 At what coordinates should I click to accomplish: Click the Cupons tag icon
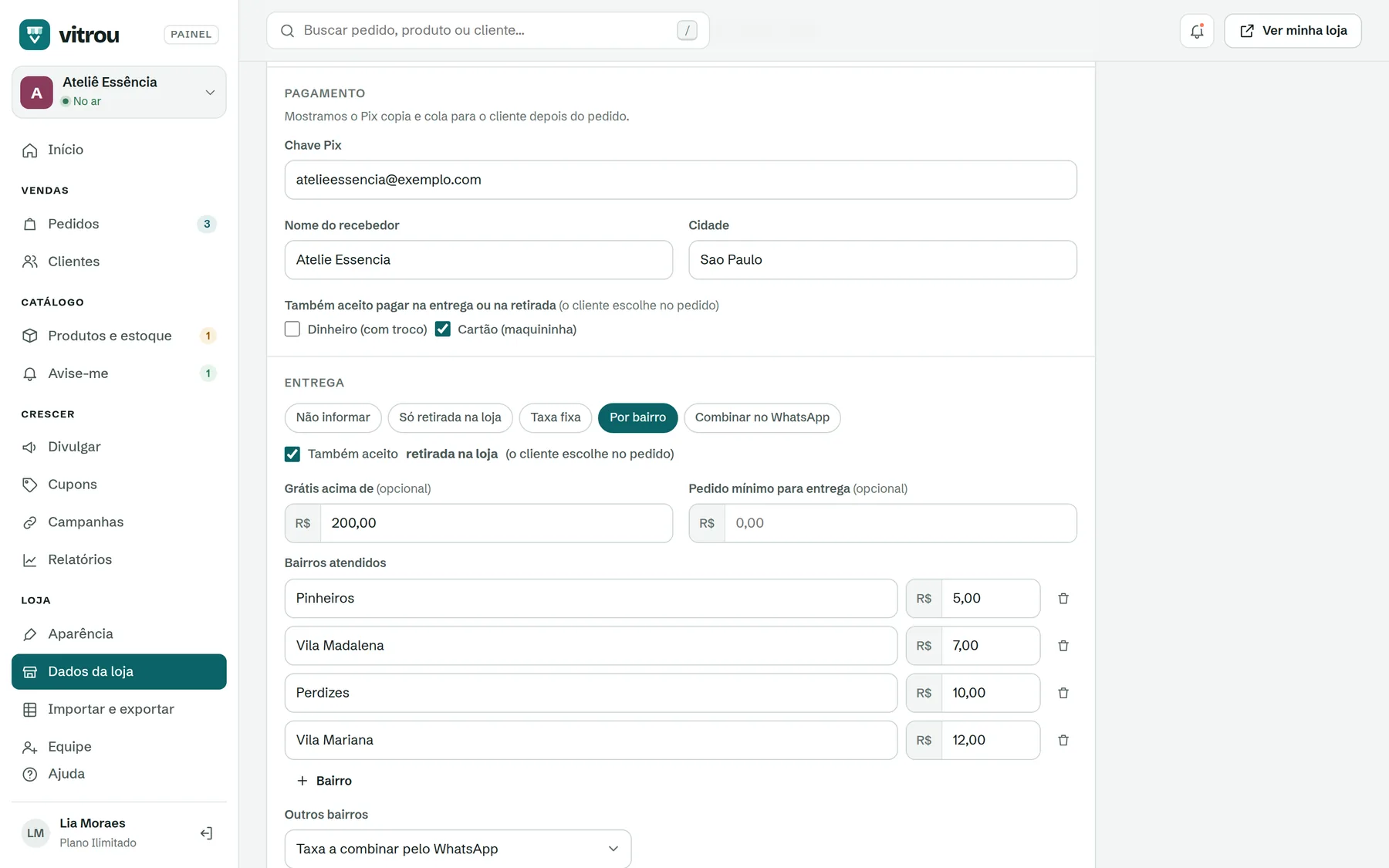click(30, 485)
